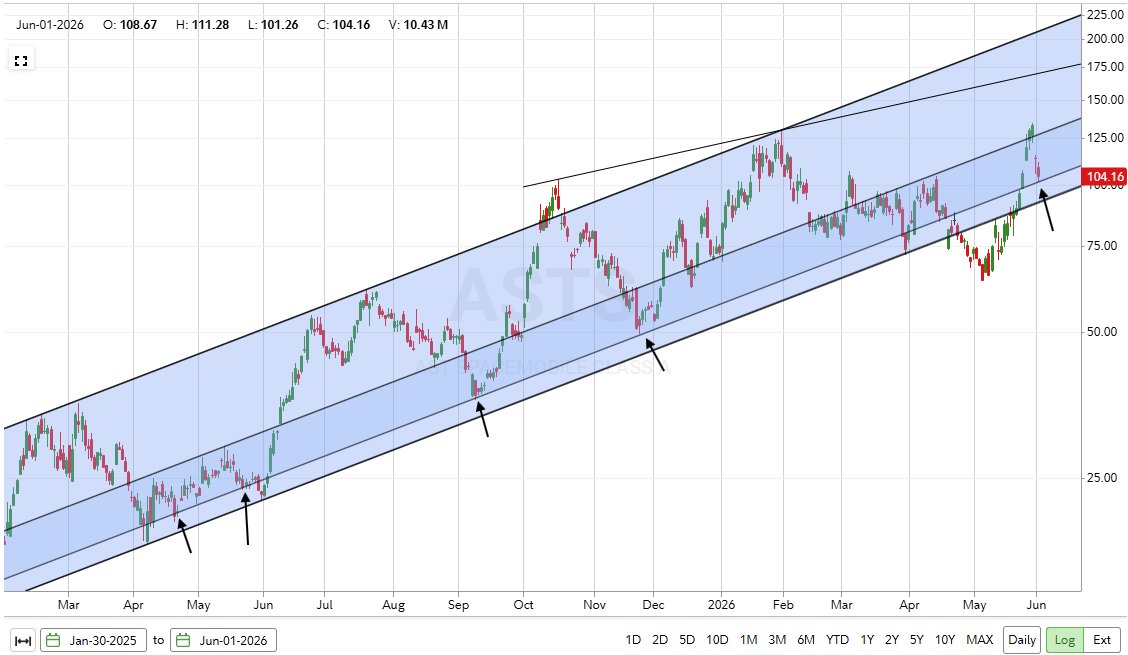Click the 150.00 price axis label
The height and width of the screenshot is (655, 1128).
(1105, 100)
